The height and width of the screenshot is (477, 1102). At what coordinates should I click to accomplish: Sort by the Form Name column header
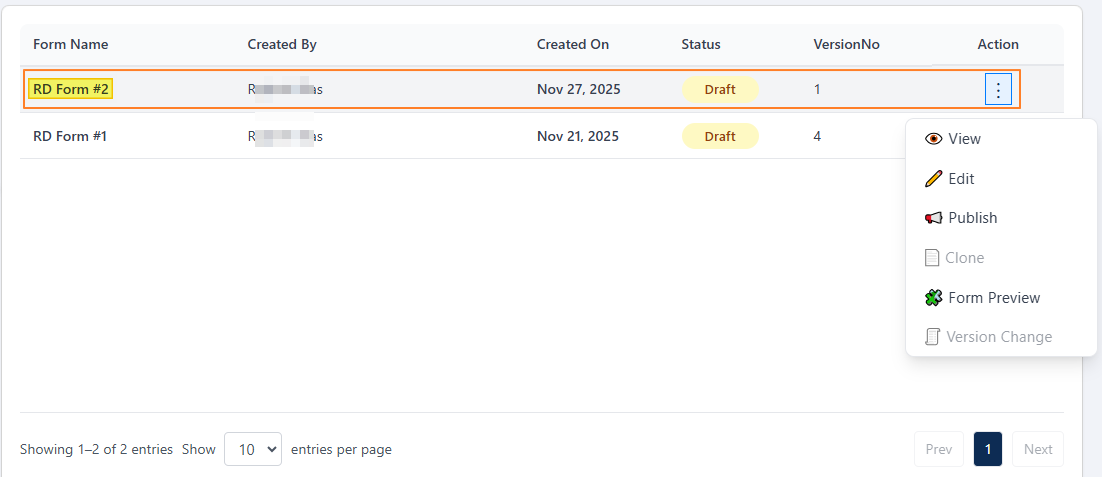71,44
